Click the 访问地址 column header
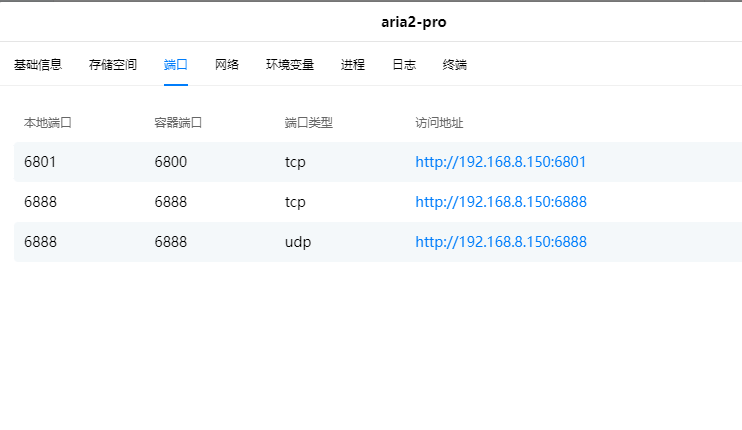Viewport: 742px width, 430px height. point(439,123)
